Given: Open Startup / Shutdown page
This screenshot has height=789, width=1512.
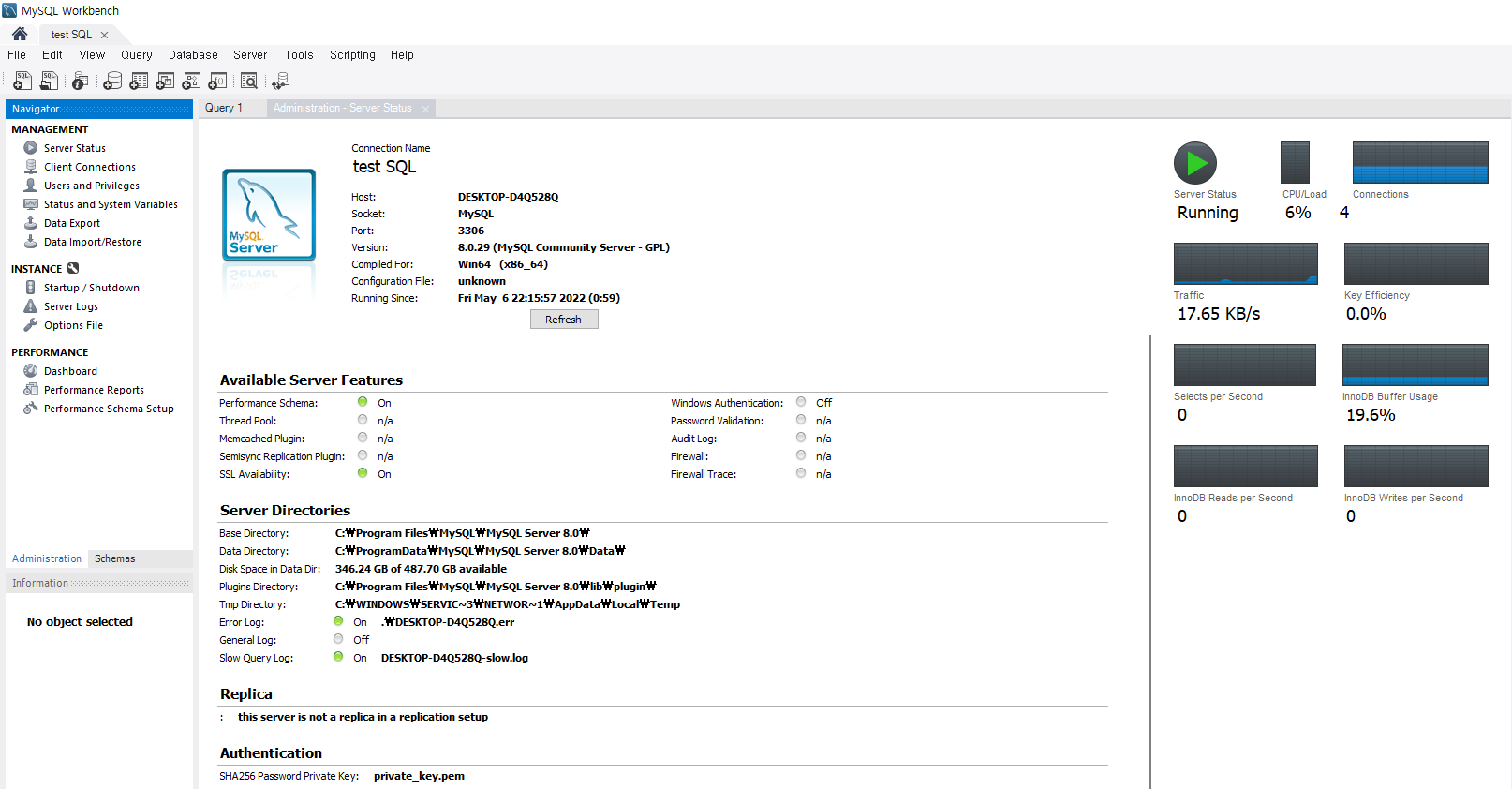Looking at the screenshot, I should click(x=92, y=288).
